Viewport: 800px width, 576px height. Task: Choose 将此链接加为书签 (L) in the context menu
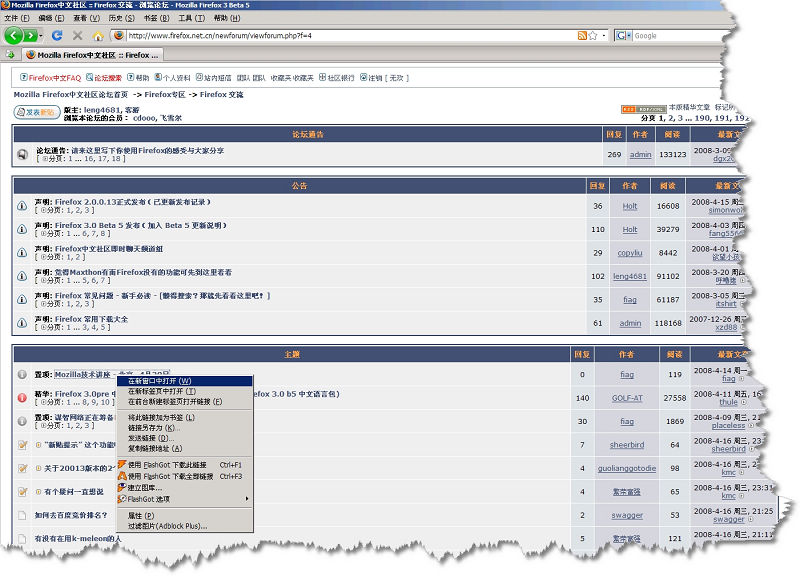[185, 417]
